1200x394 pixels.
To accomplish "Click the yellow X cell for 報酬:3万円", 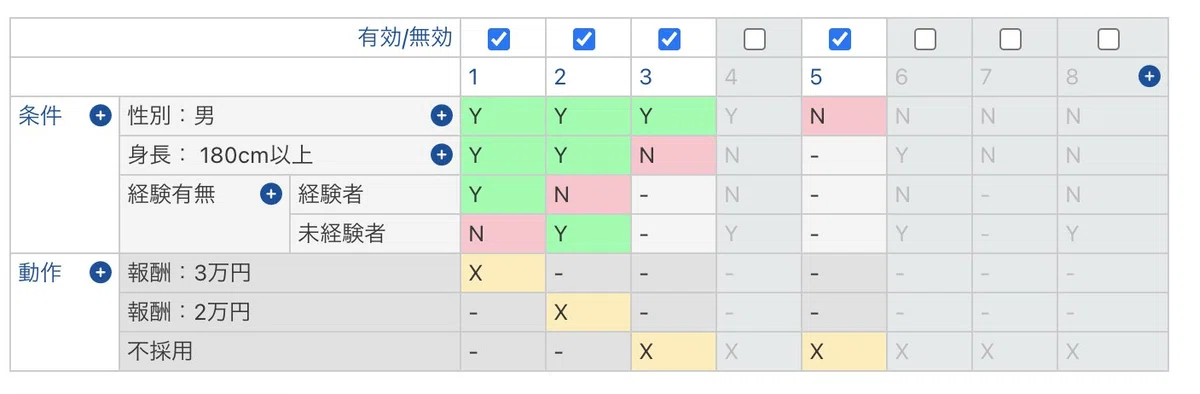I will click(503, 273).
